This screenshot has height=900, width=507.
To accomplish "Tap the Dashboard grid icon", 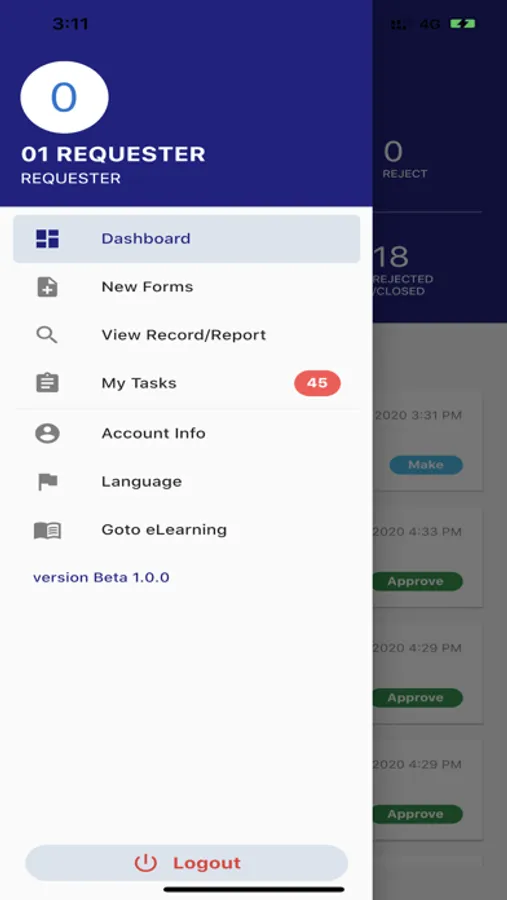I will pos(47,239).
